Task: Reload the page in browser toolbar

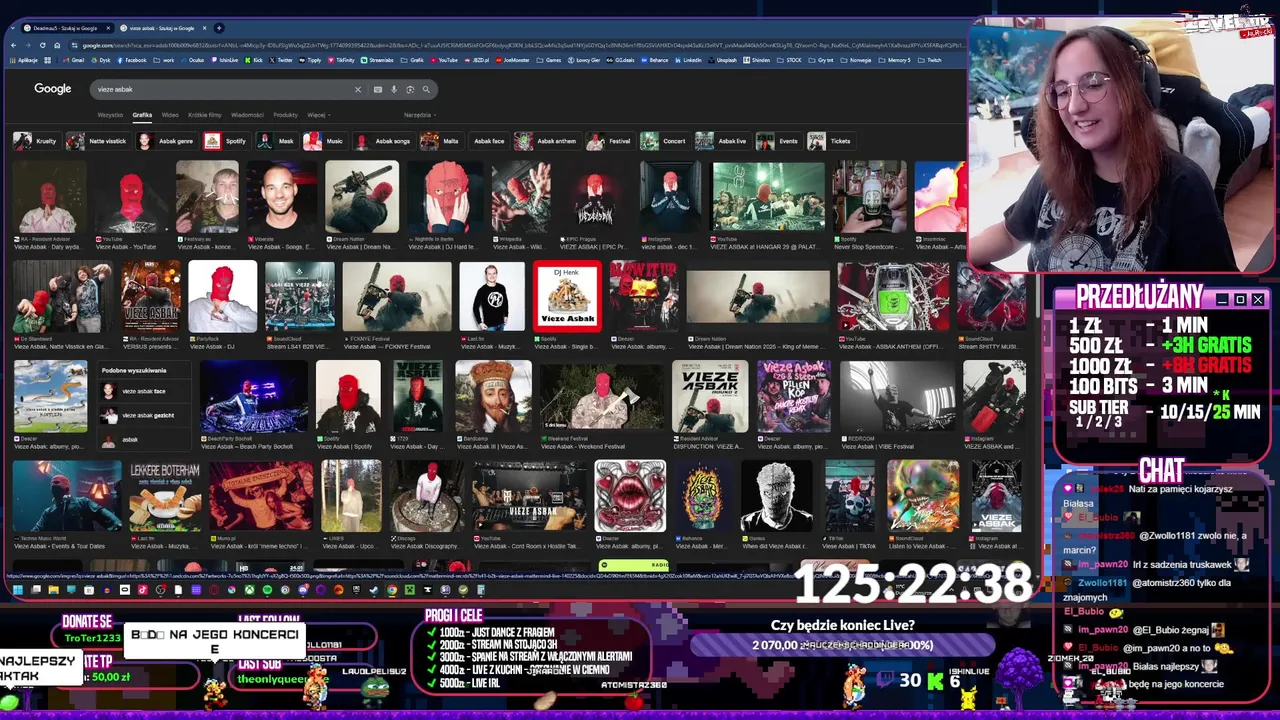Action: point(43,45)
